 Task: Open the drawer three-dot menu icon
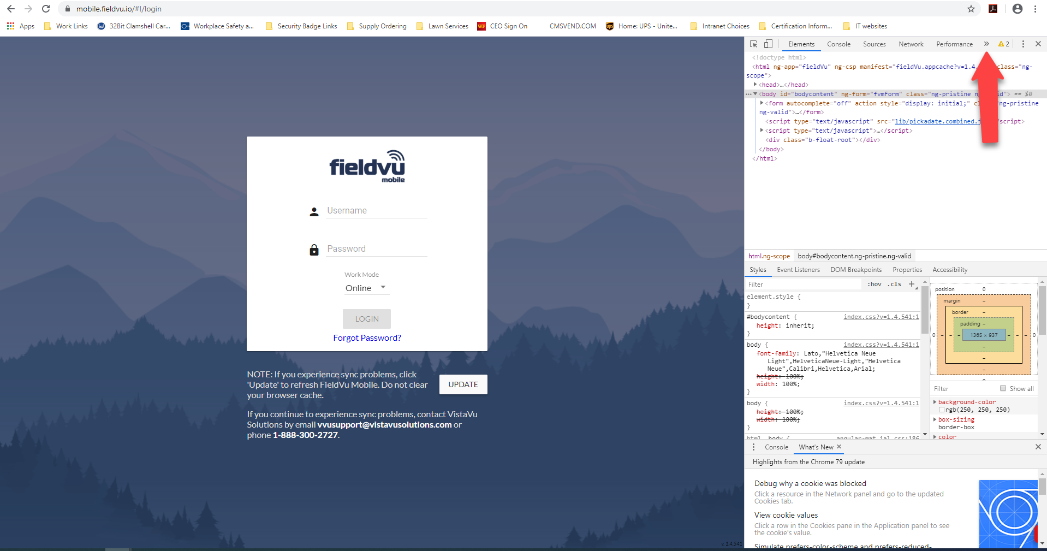pos(754,447)
